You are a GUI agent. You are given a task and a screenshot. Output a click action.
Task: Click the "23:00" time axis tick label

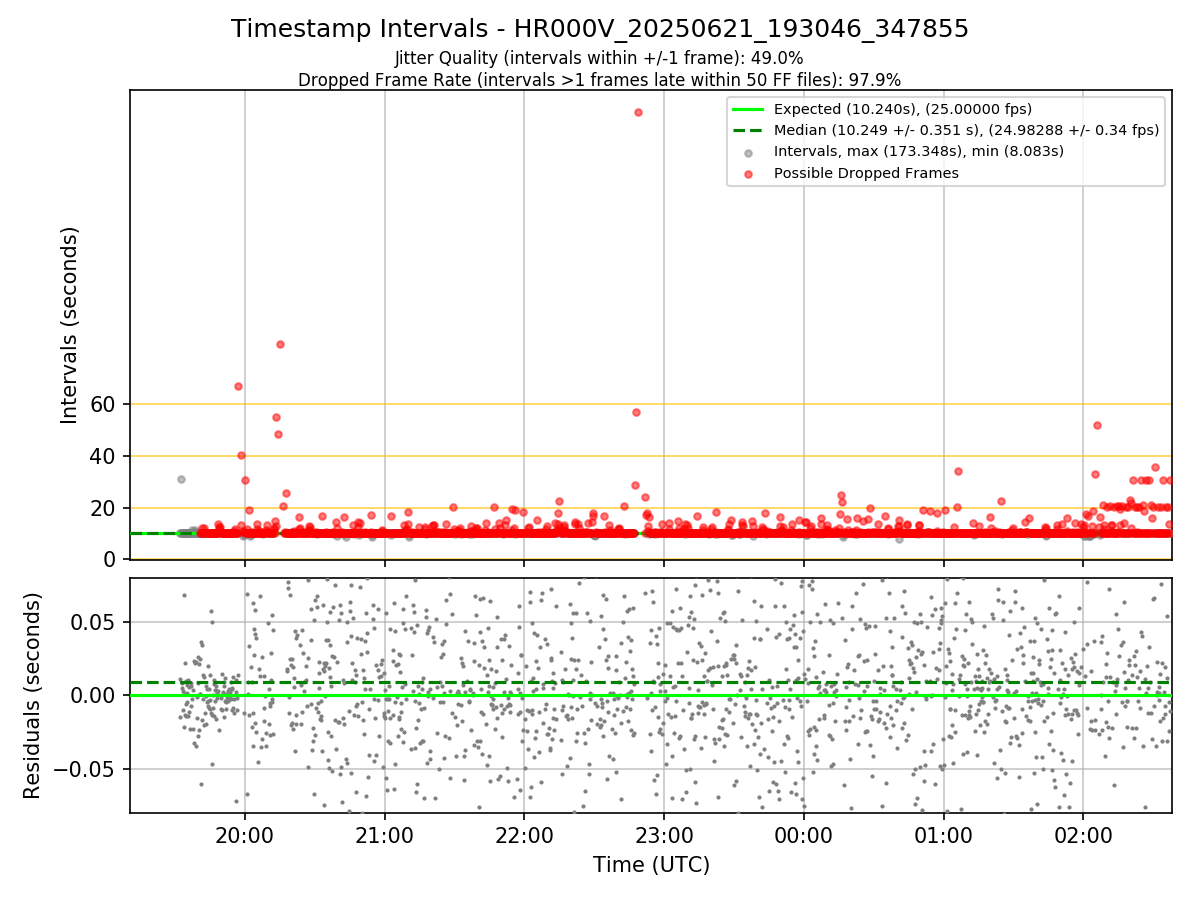664,834
